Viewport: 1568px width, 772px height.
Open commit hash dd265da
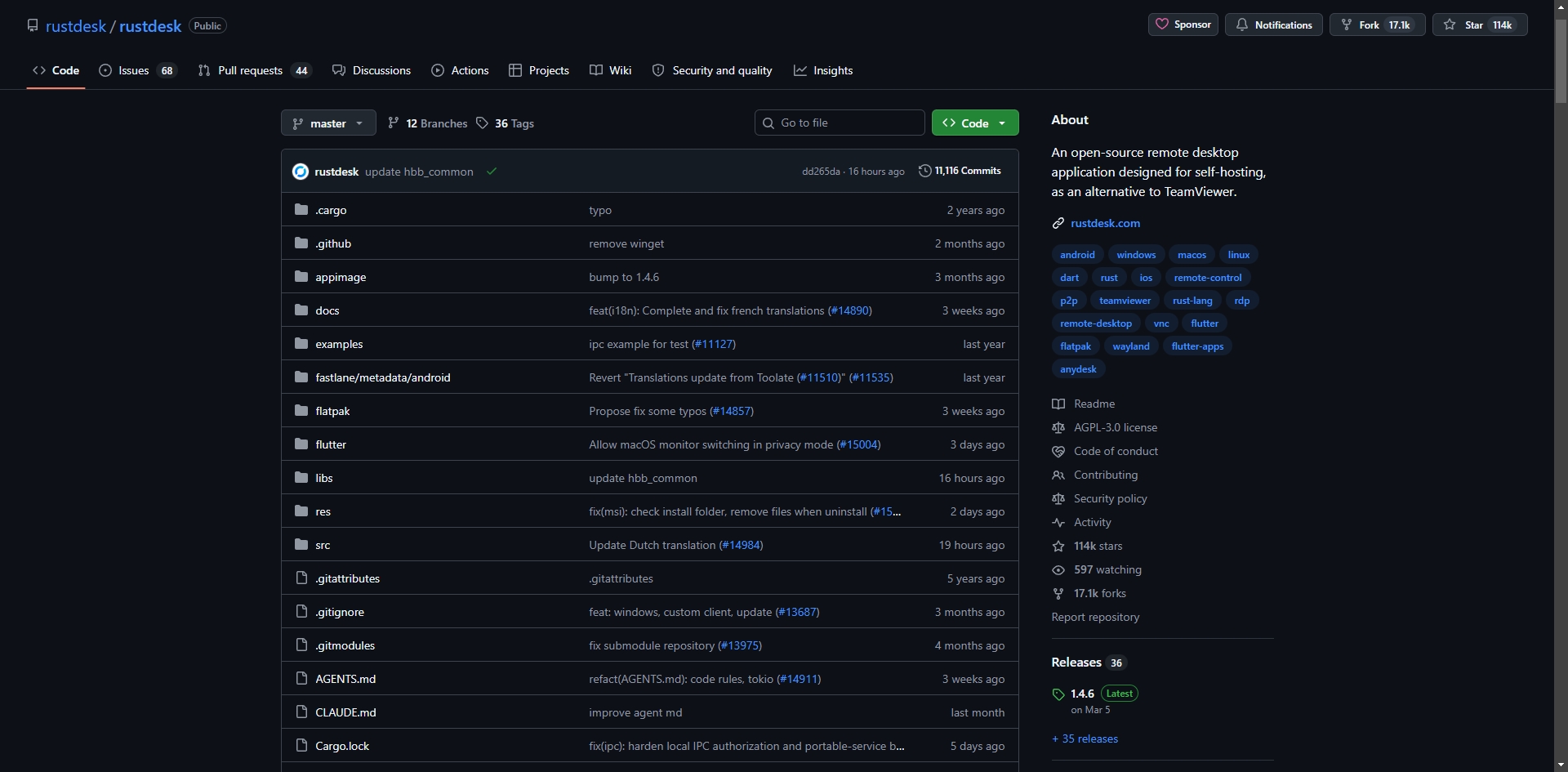point(821,172)
